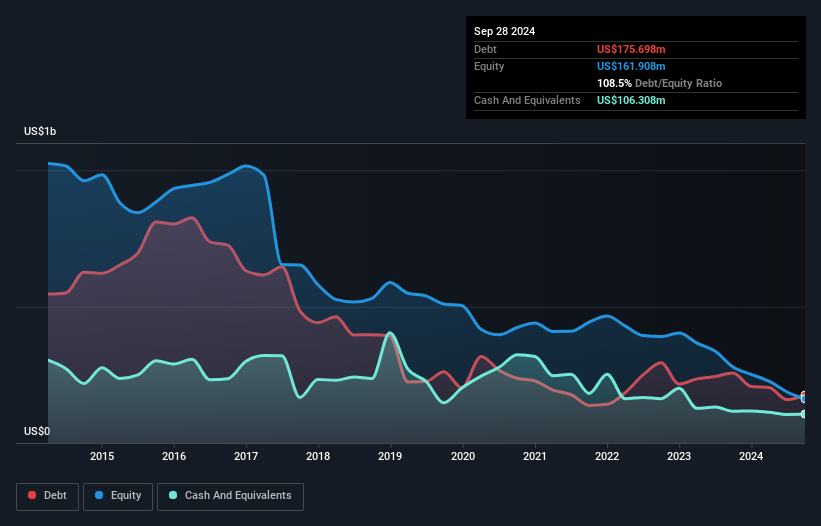Toggle the Equity series legend button

118,496
